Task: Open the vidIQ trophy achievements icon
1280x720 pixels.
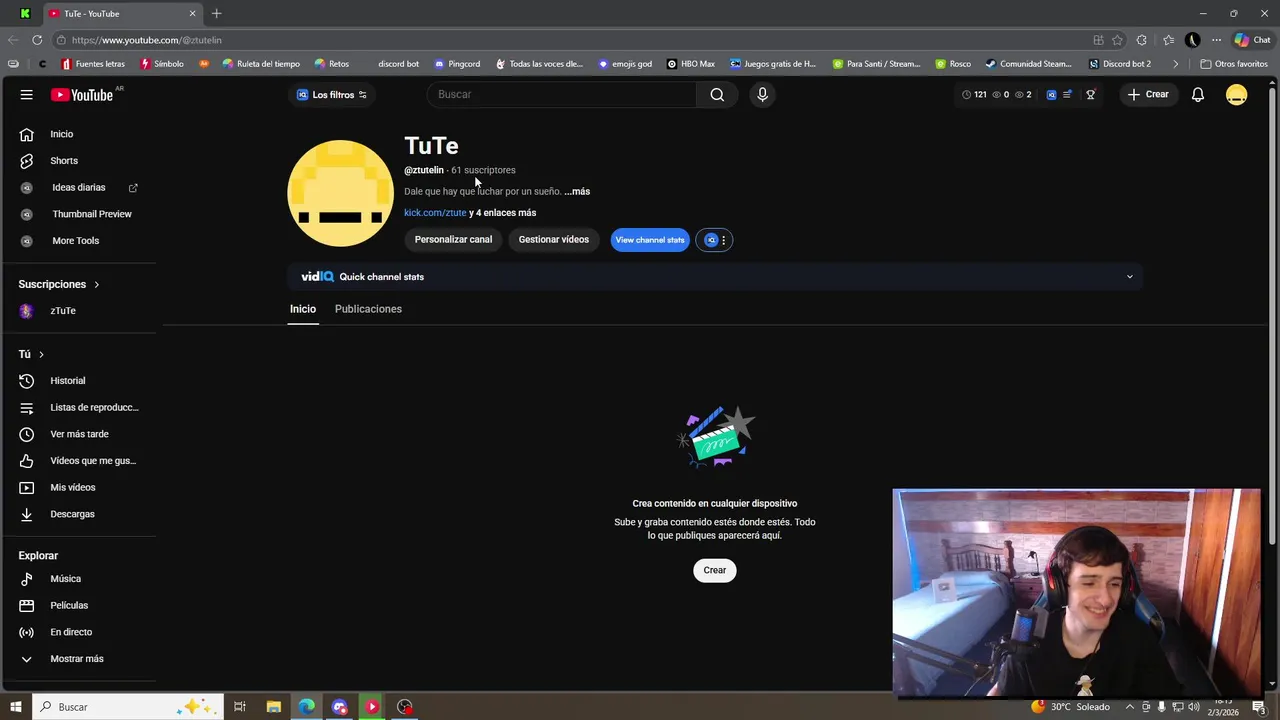Action: (1091, 95)
